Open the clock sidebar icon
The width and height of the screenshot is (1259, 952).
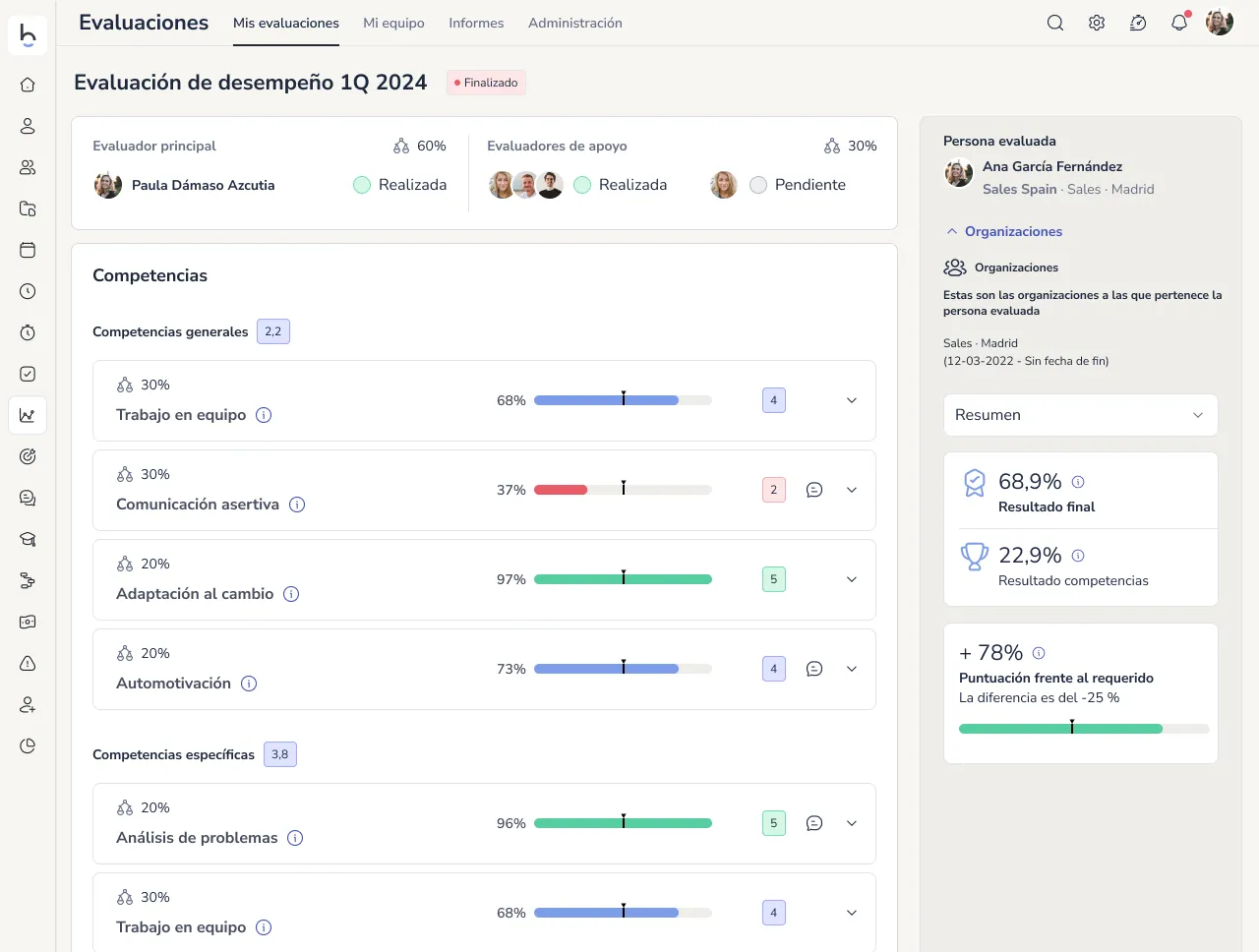coord(28,291)
